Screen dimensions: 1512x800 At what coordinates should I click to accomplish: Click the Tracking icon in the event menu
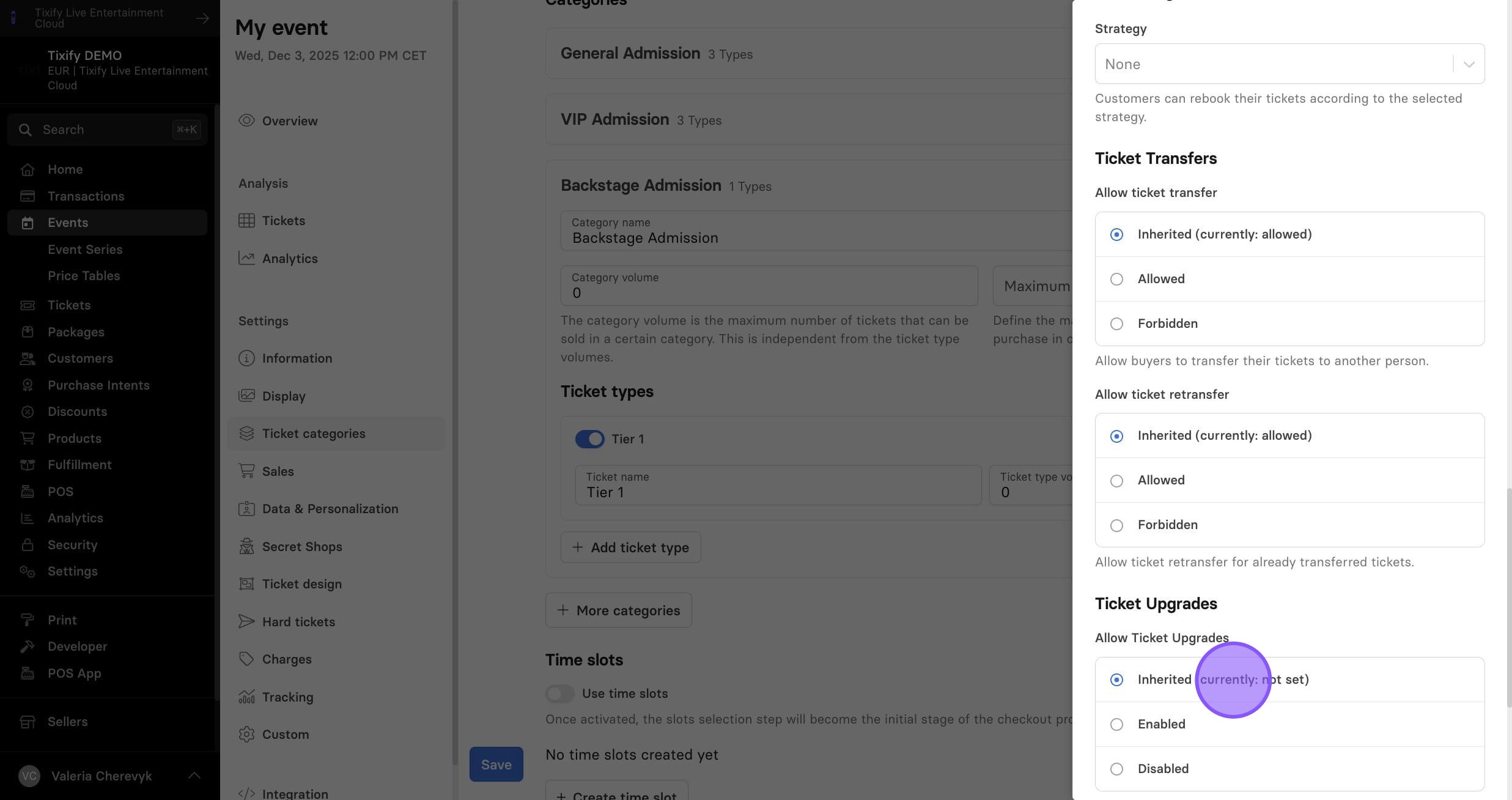pyautogui.click(x=246, y=697)
